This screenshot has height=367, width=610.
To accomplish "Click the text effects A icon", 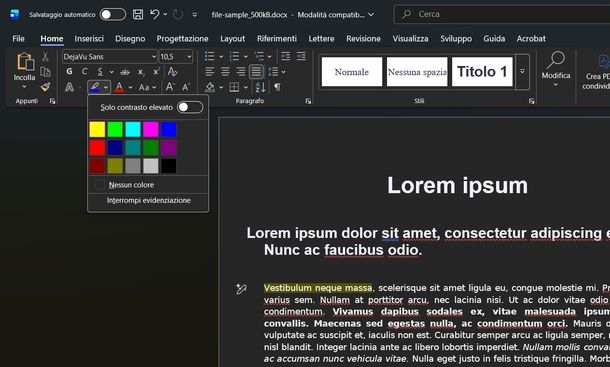I will coord(70,87).
